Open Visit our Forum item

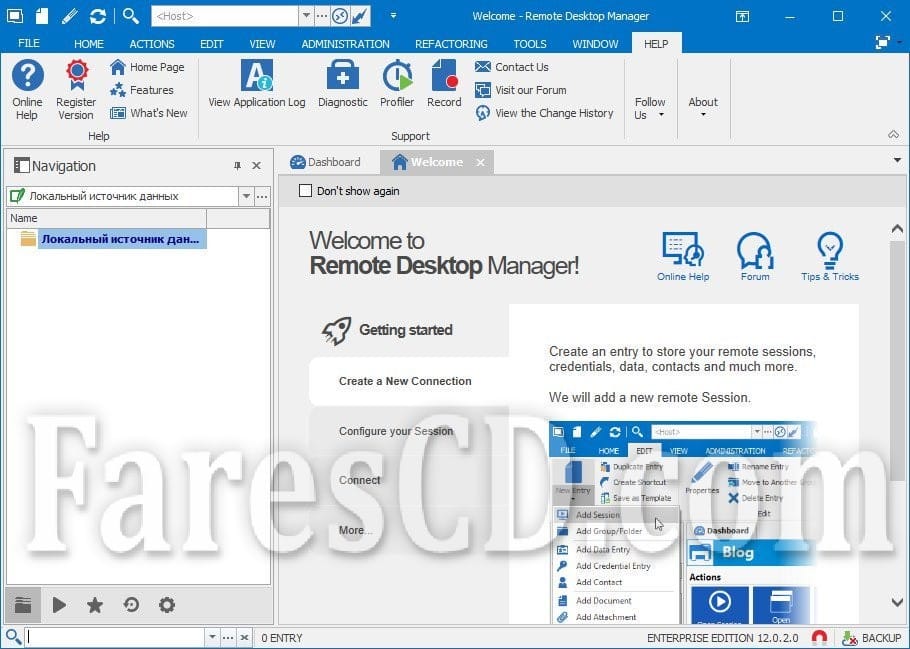click(521, 90)
